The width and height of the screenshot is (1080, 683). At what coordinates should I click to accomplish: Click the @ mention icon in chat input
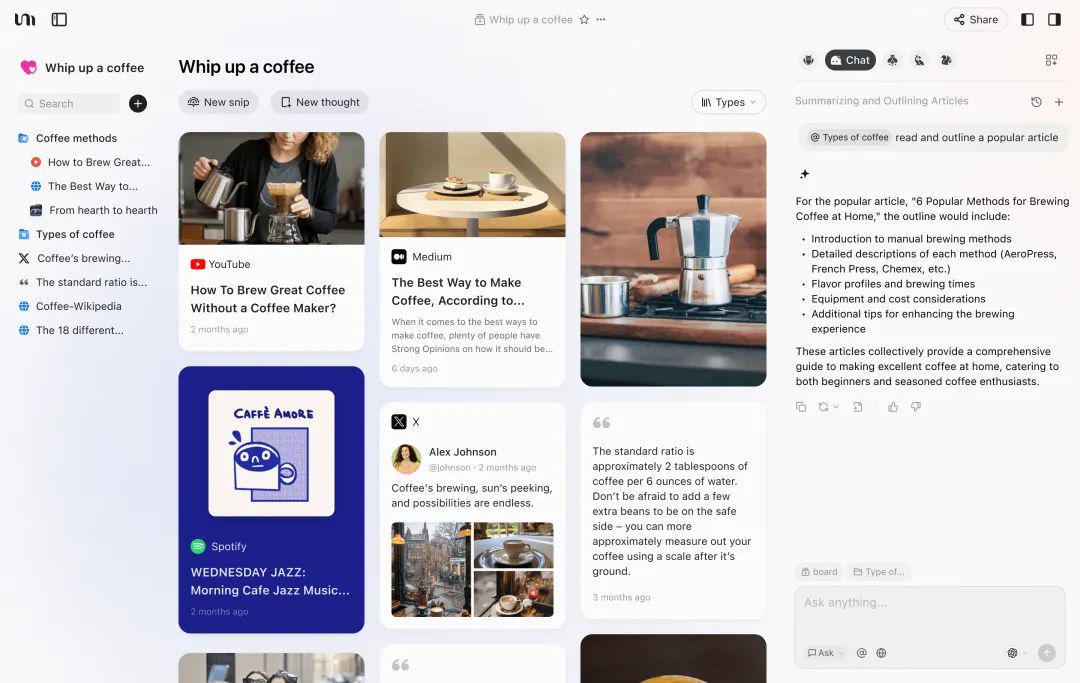(861, 653)
